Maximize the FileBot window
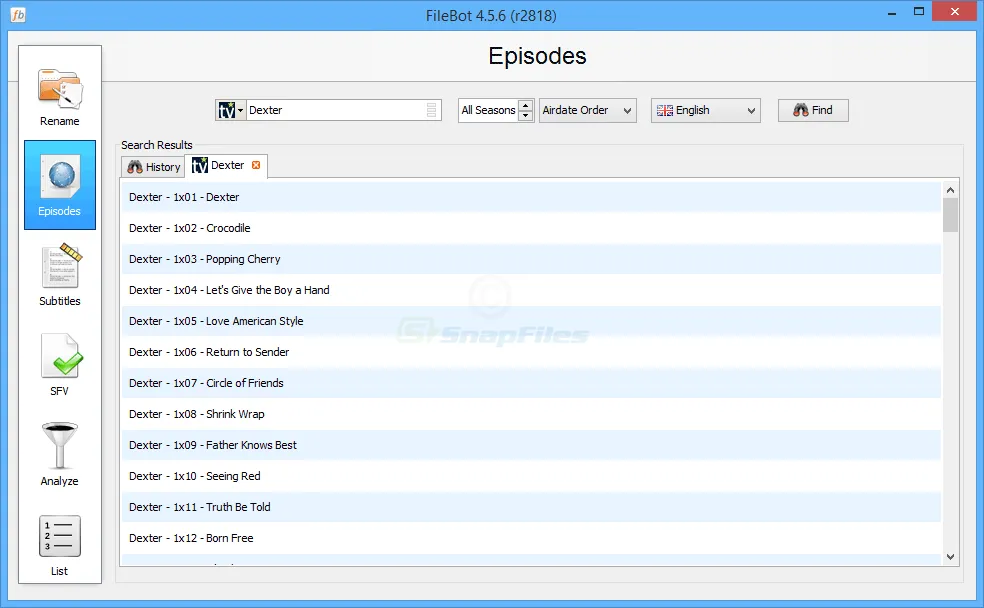Image resolution: width=984 pixels, height=608 pixels. coord(919,11)
